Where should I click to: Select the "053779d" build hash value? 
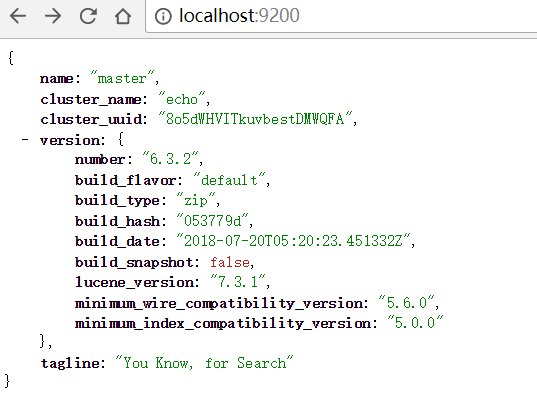coord(212,220)
